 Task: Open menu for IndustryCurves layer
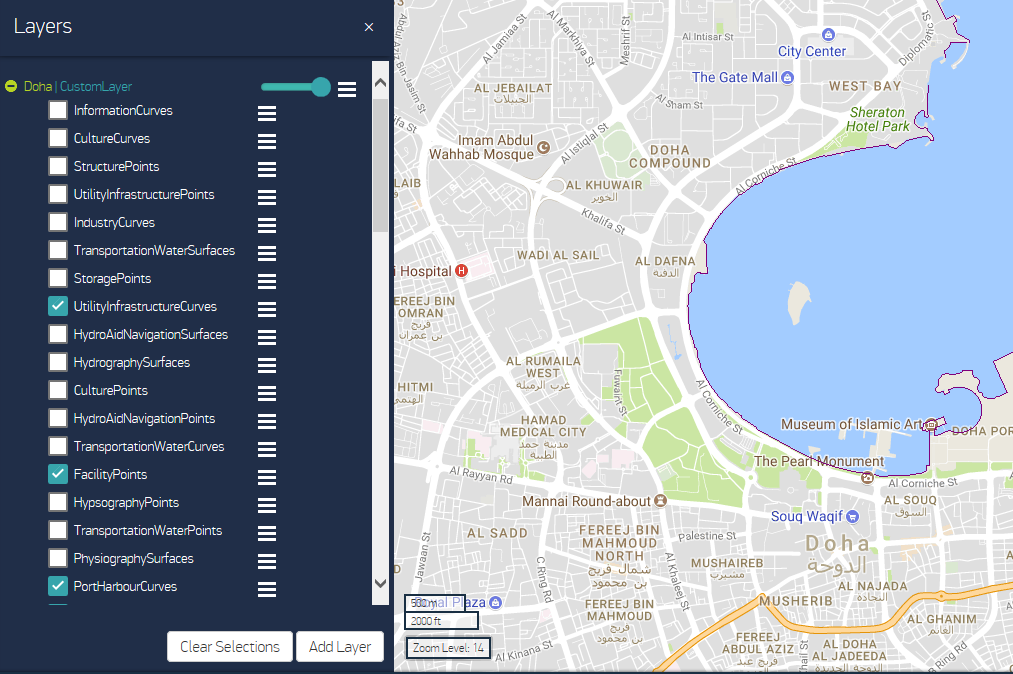[x=267, y=225]
